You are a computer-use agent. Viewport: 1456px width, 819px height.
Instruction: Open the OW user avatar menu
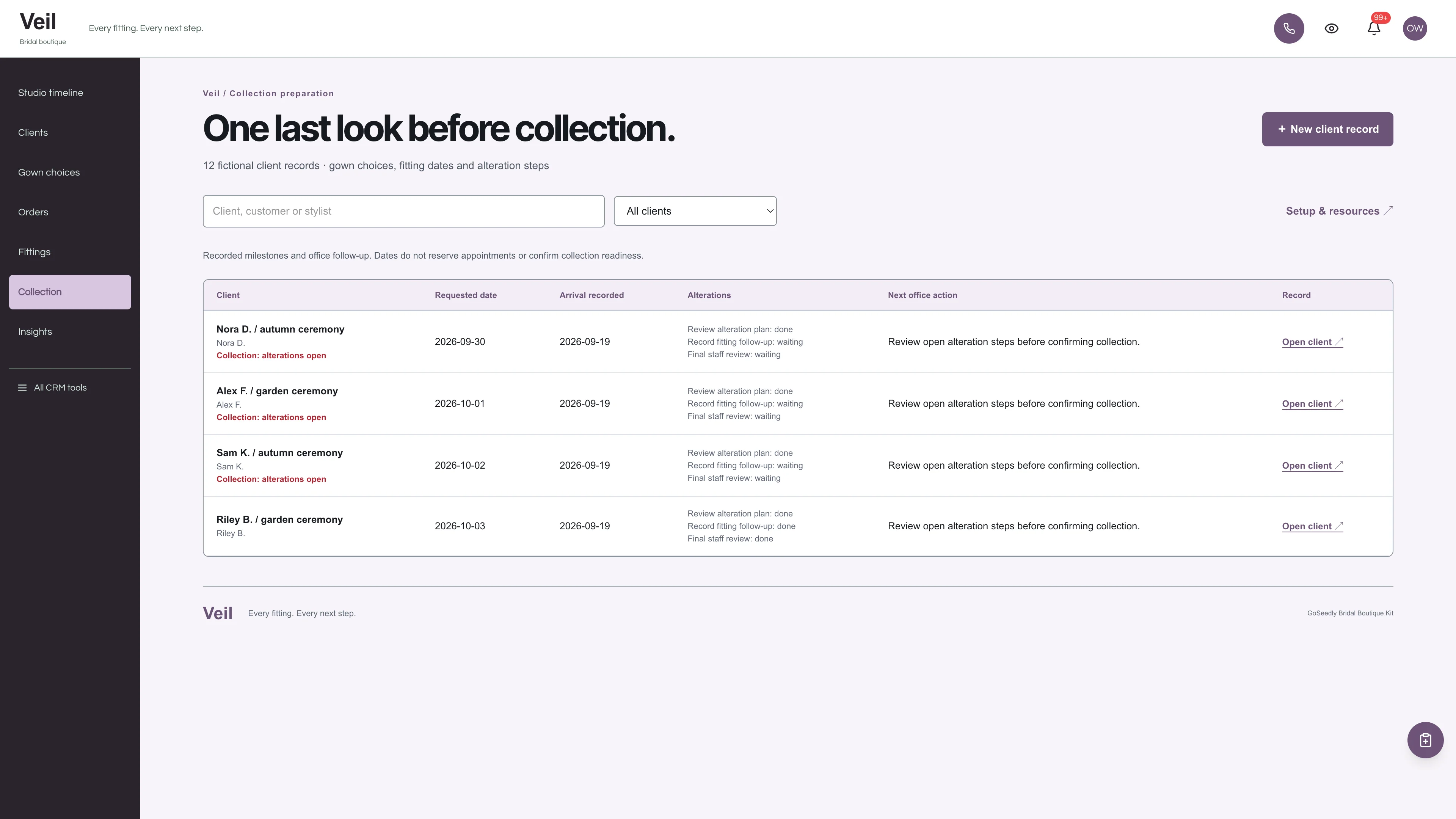coord(1415,28)
